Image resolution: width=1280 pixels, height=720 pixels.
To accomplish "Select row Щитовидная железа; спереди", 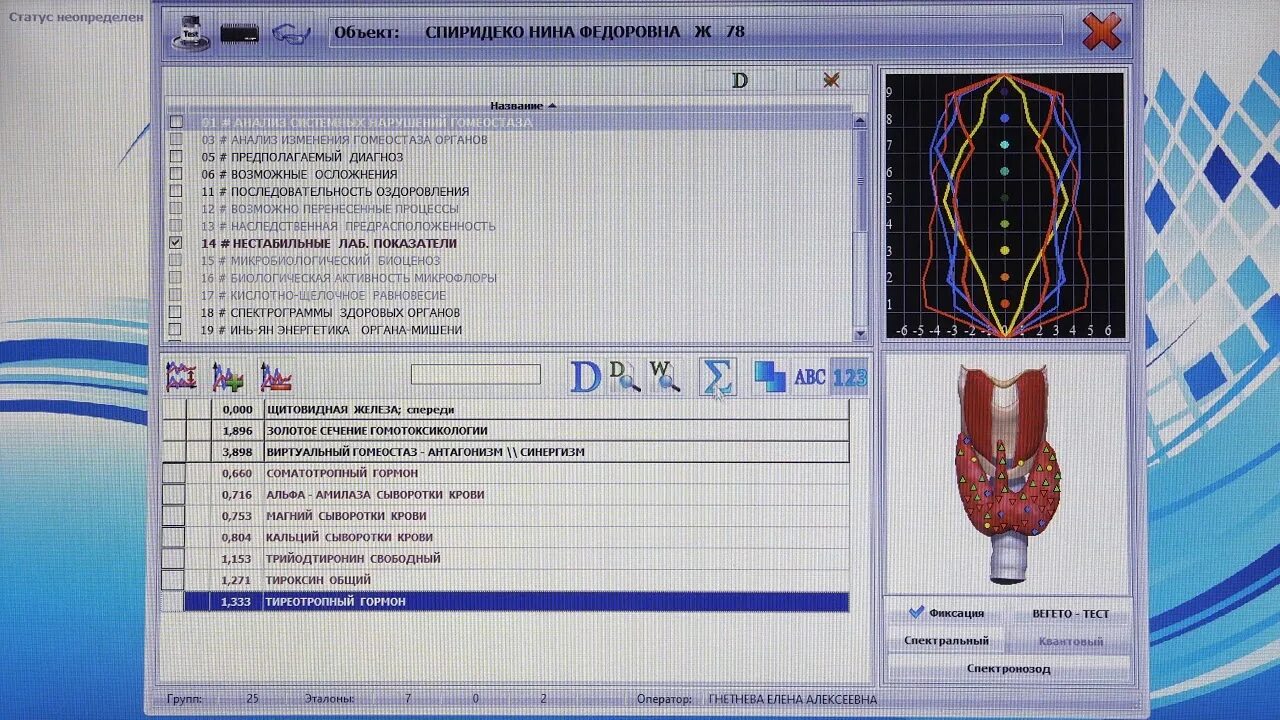I will (506, 409).
